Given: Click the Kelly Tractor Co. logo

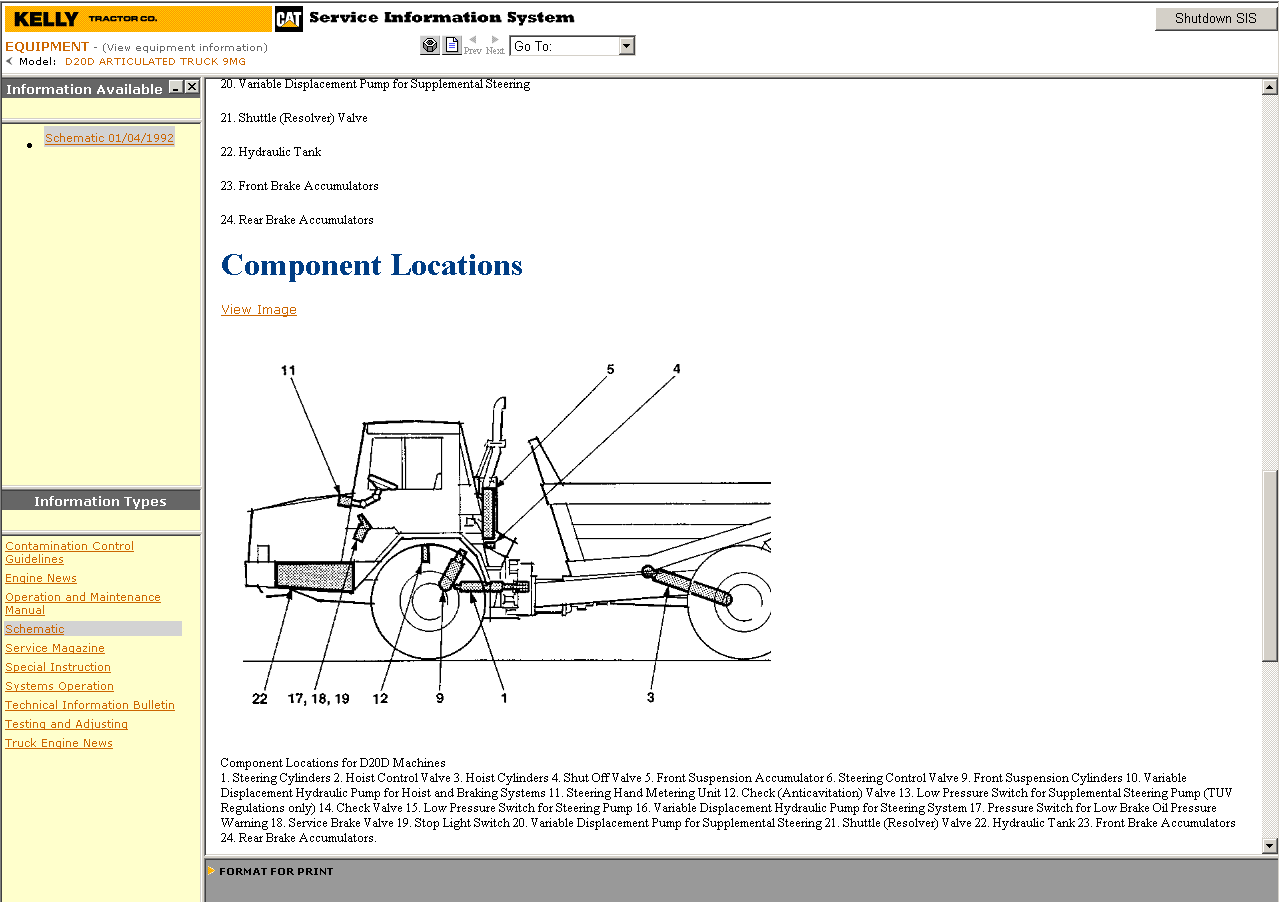Looking at the screenshot, I should [x=136, y=19].
